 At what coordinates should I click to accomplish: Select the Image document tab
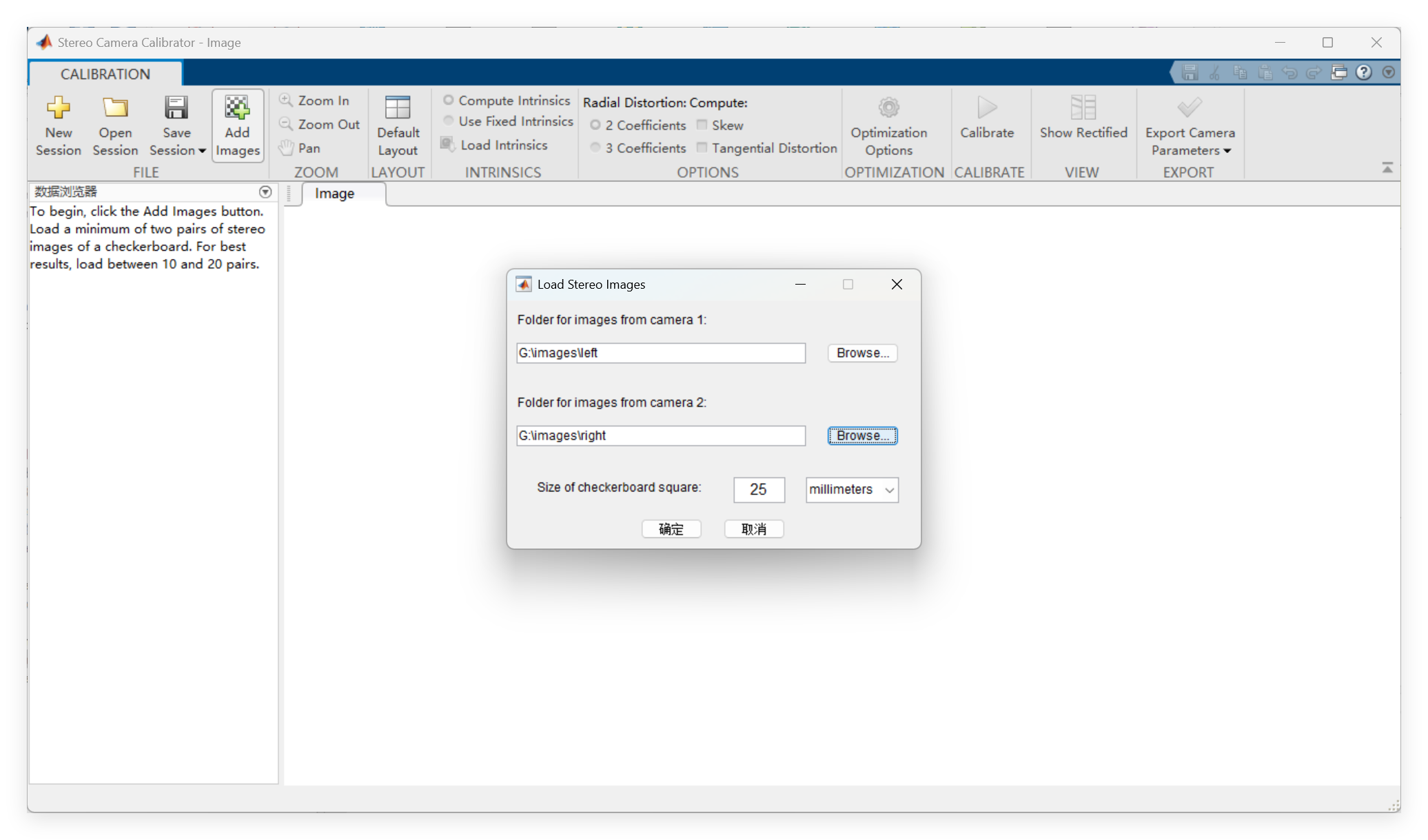pos(334,194)
